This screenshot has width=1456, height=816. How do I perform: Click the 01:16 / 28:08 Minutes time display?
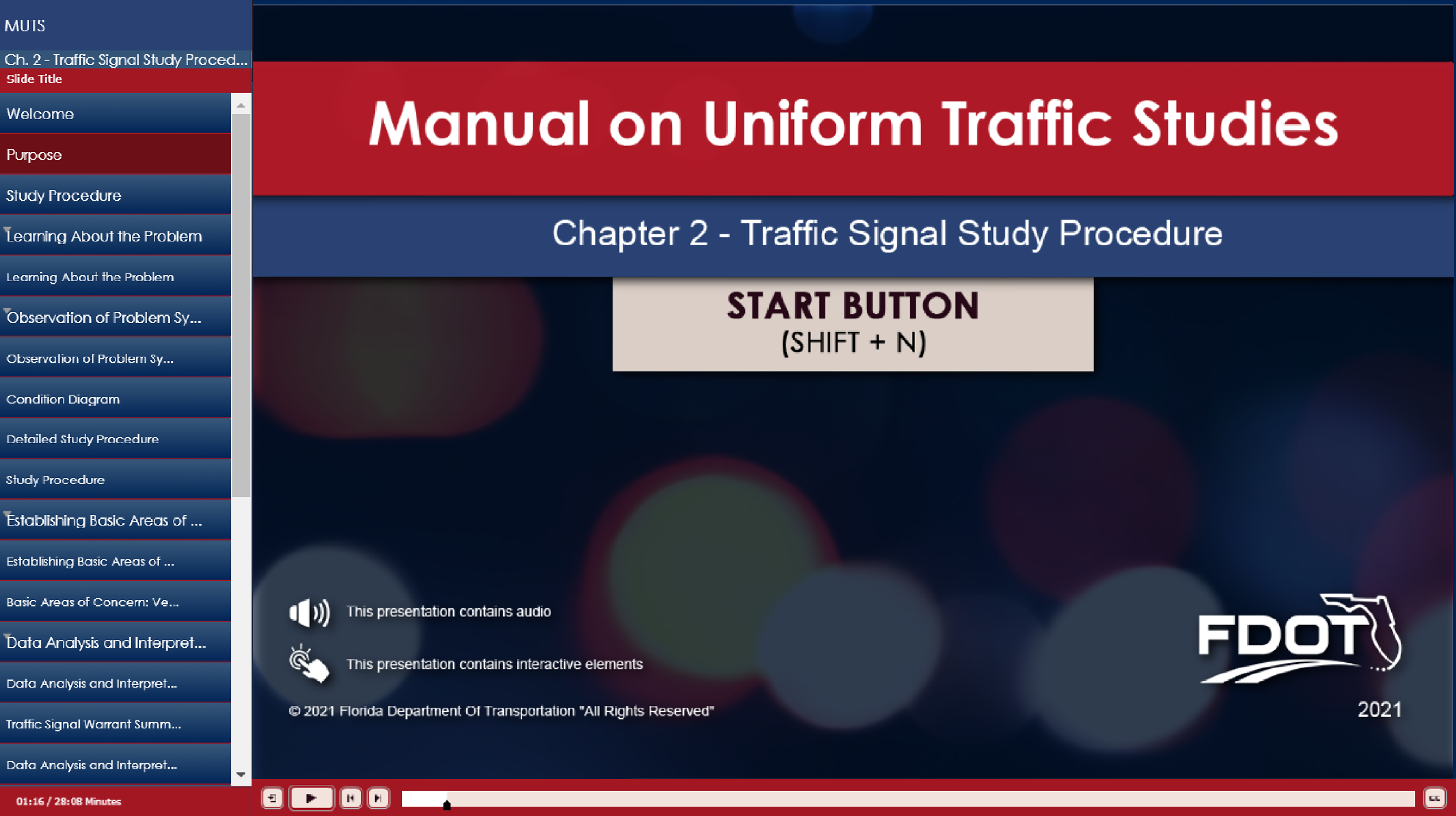tap(68, 801)
